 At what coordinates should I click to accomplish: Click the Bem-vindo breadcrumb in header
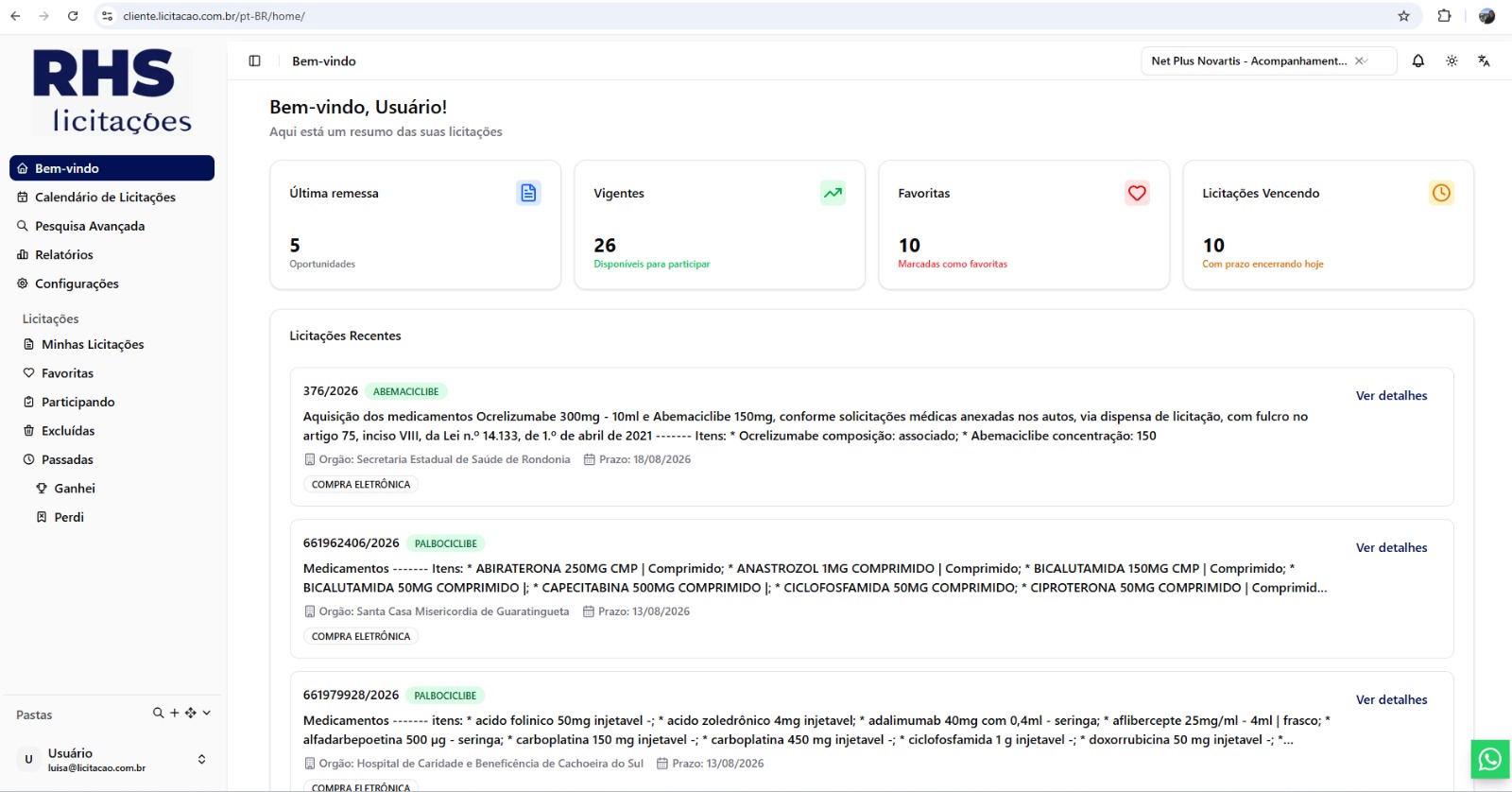pos(324,61)
